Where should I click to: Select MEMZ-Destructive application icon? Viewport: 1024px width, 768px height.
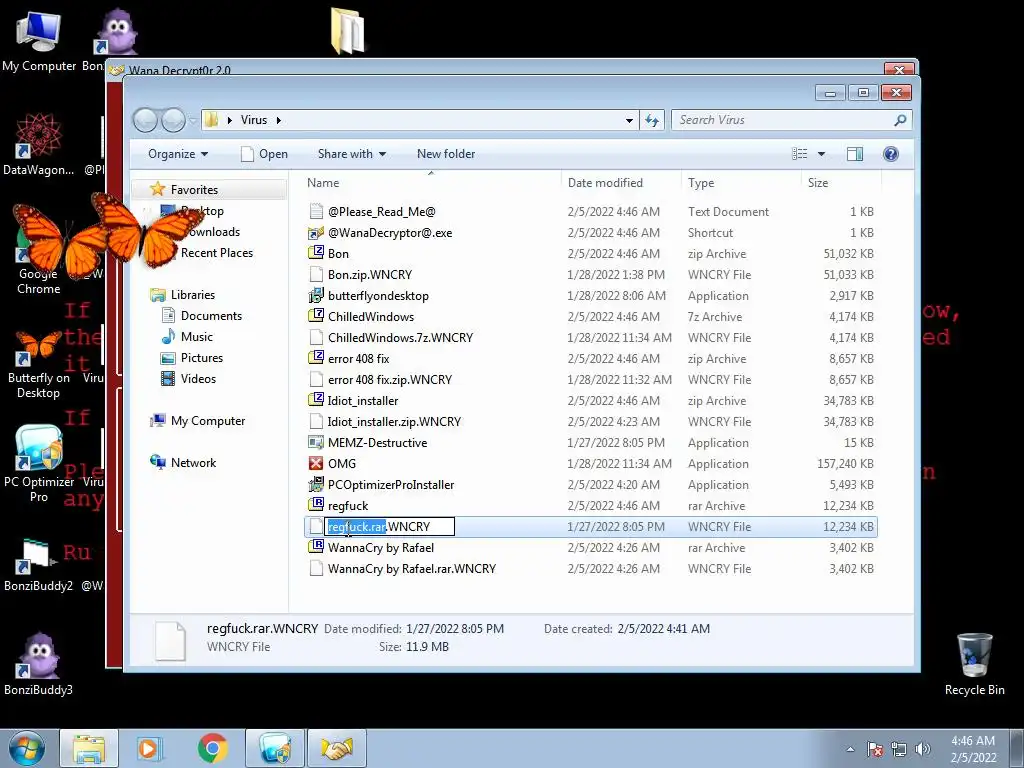(316, 442)
